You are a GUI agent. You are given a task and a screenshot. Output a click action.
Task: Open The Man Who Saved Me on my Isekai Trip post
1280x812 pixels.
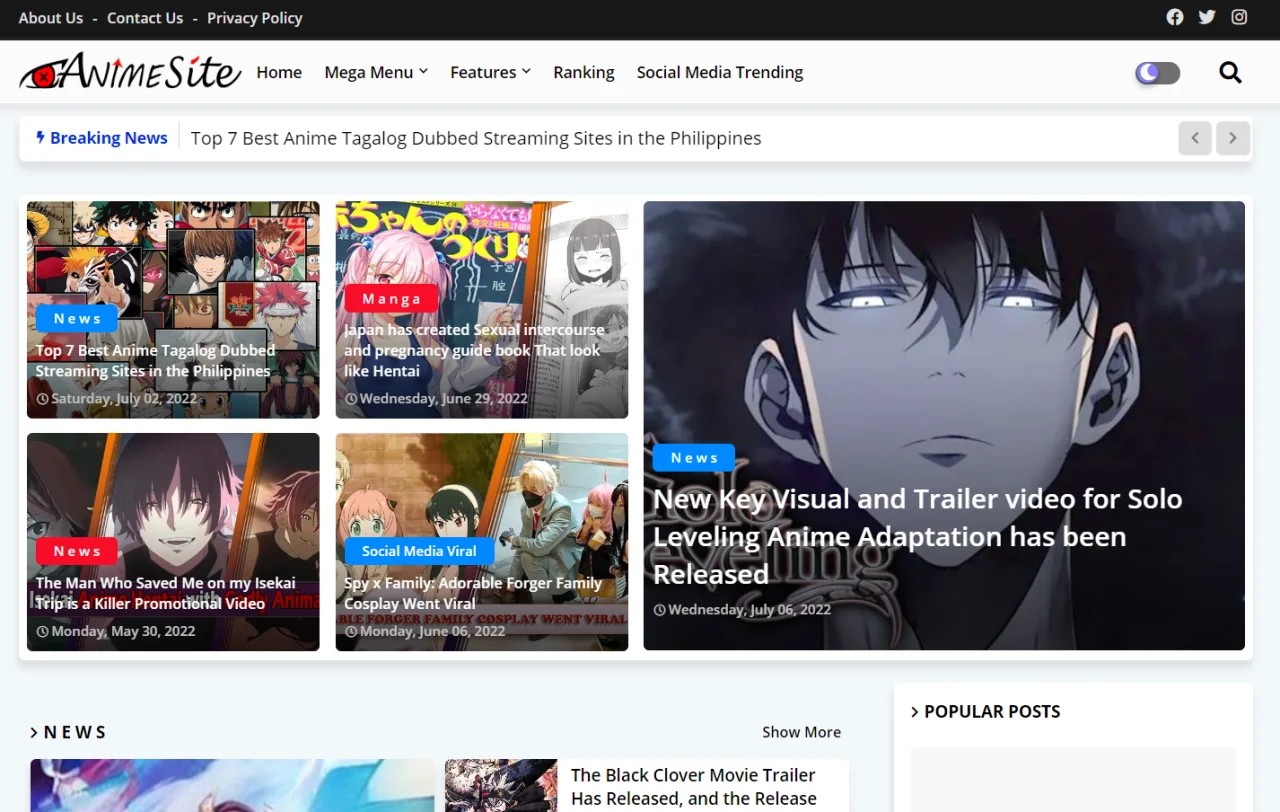pyautogui.click(x=166, y=593)
